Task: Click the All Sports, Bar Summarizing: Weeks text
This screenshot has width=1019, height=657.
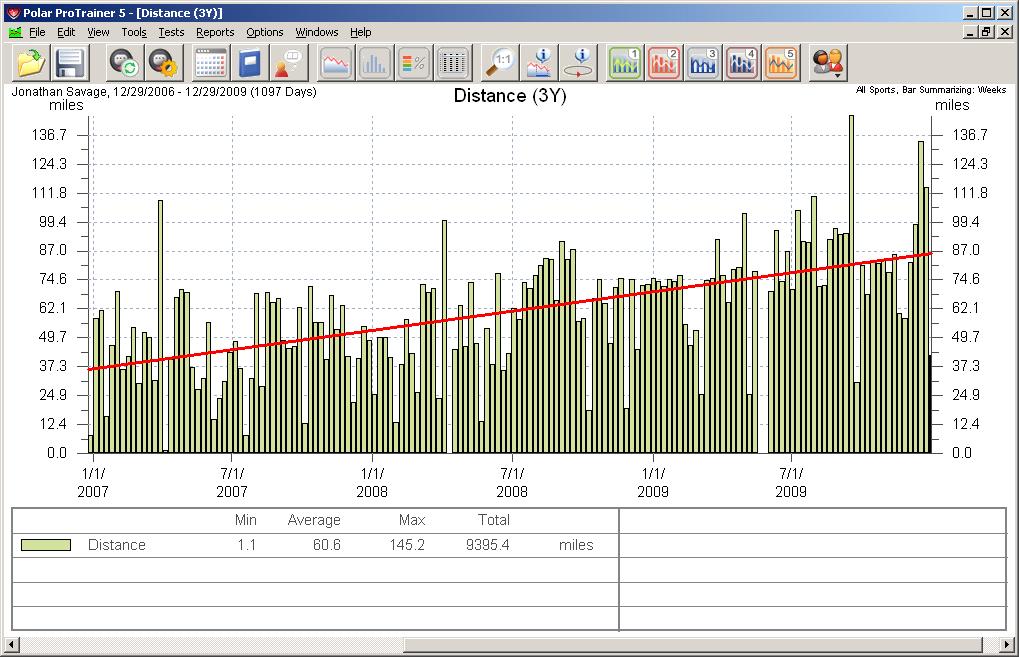Action: point(931,90)
